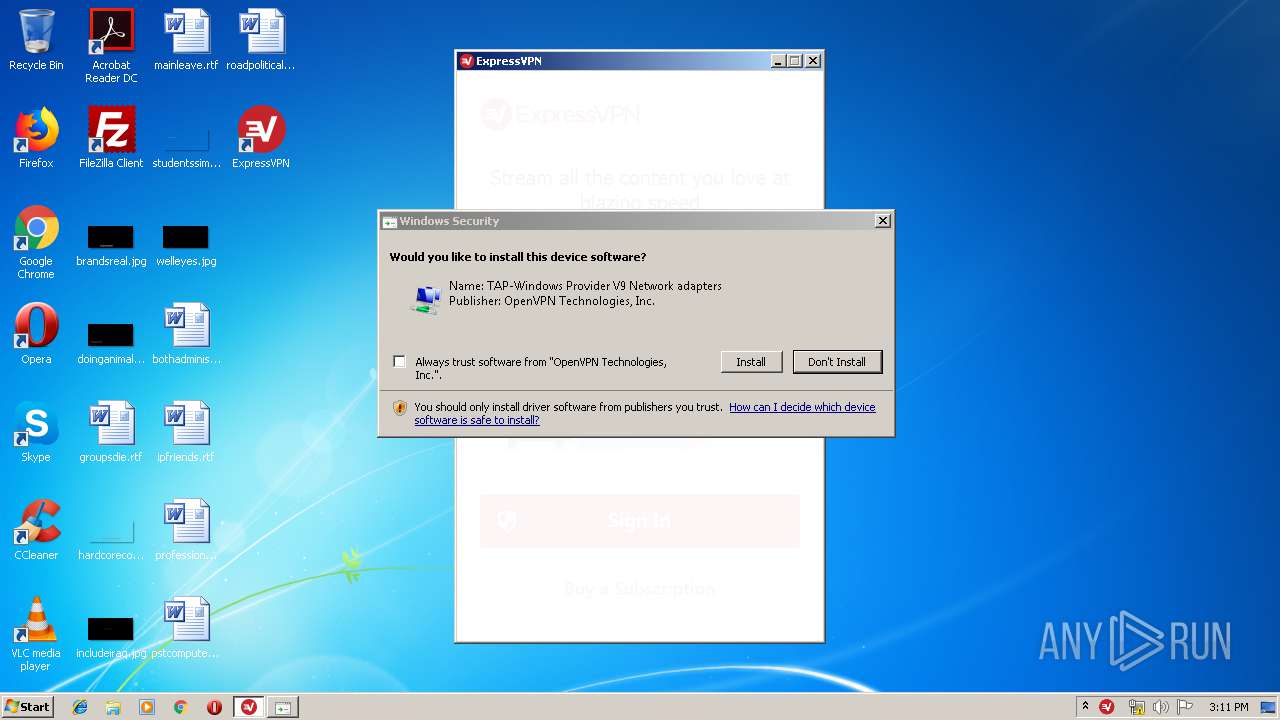Click the ExpressVPN title bar icon
This screenshot has width=1280, height=720.
(466, 61)
